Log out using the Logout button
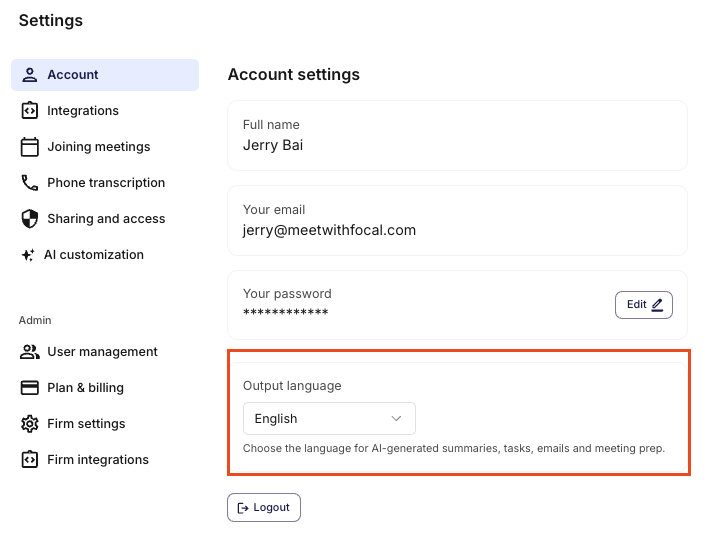Viewport: 717px width, 545px height. tap(264, 508)
